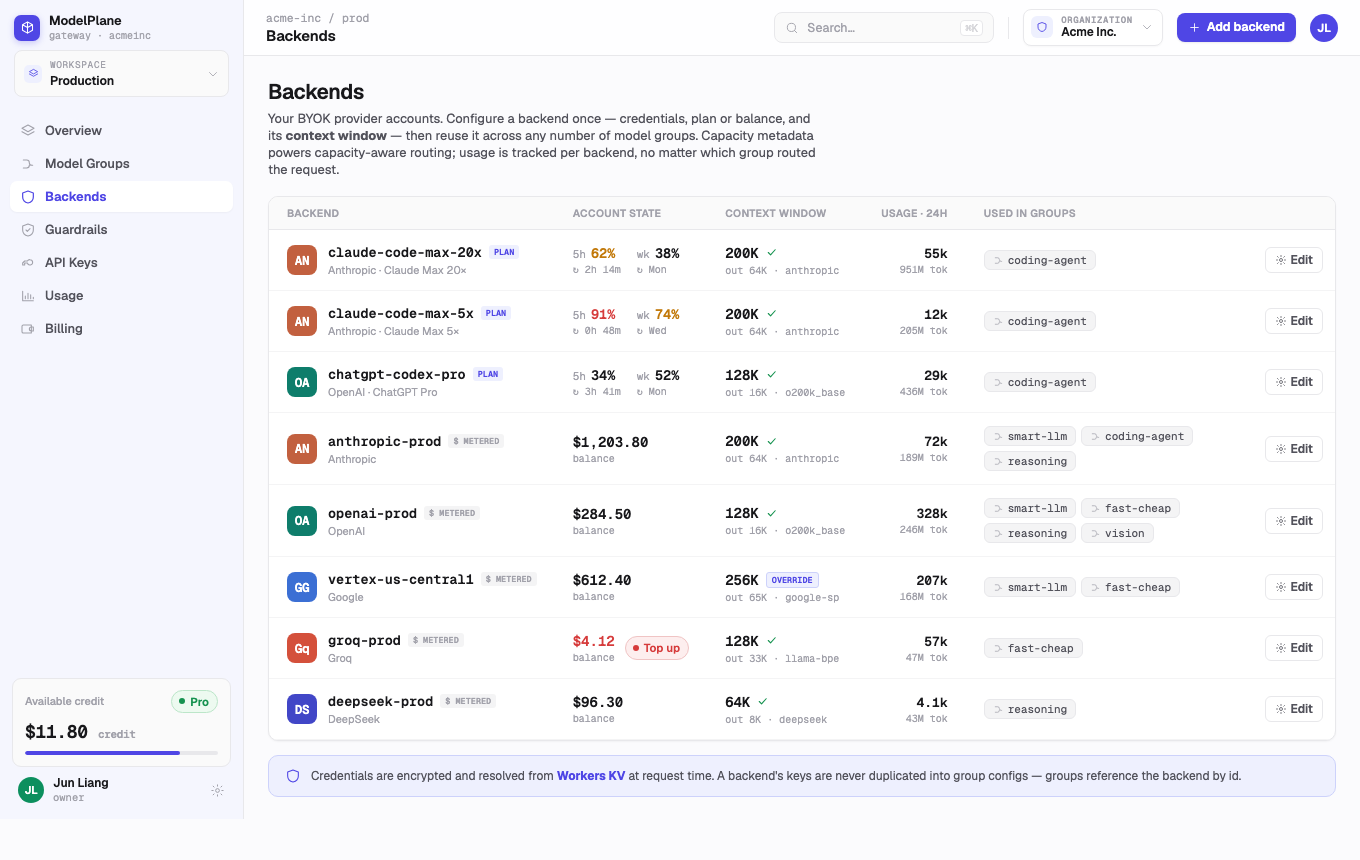This screenshot has height=860, width=1360.
Task: Click the reasoning tag in anthropic-prod row
Action: [x=1030, y=461]
